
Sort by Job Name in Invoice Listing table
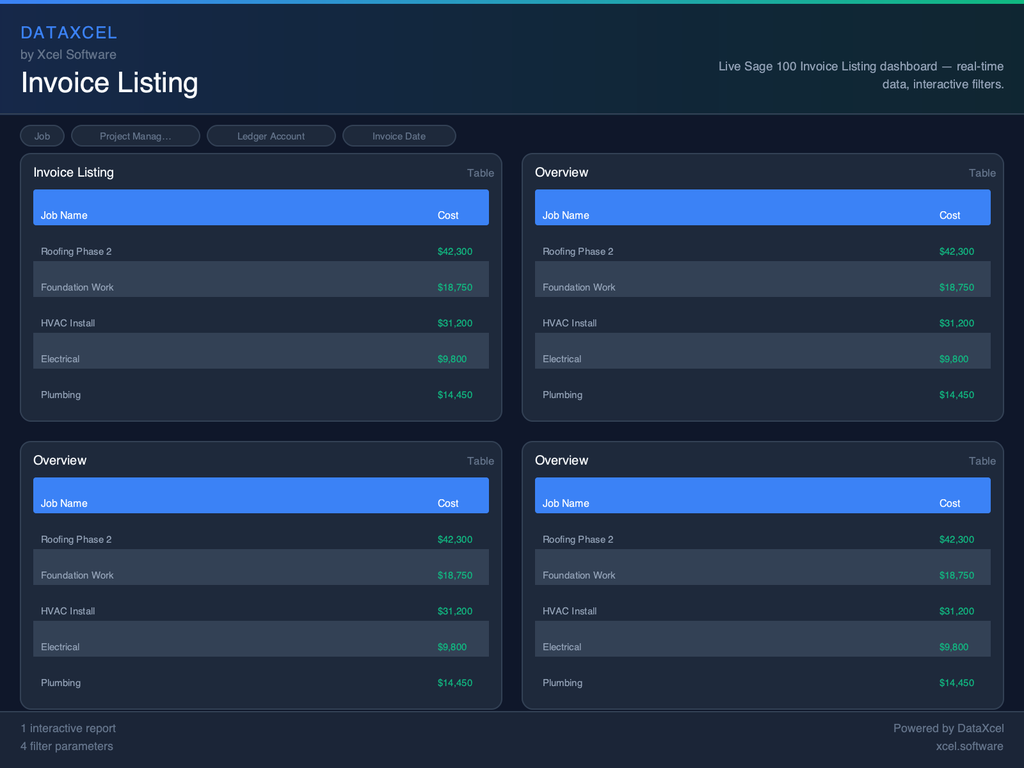coord(64,215)
